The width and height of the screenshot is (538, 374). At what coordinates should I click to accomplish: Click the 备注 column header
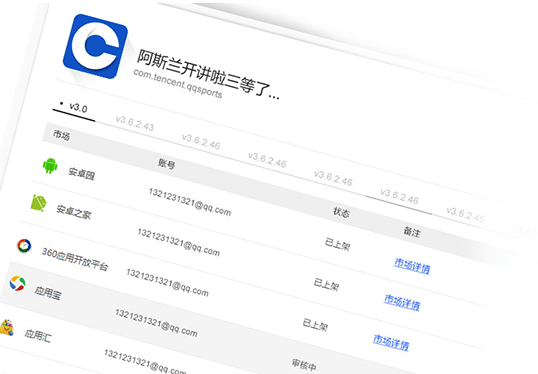pos(411,232)
